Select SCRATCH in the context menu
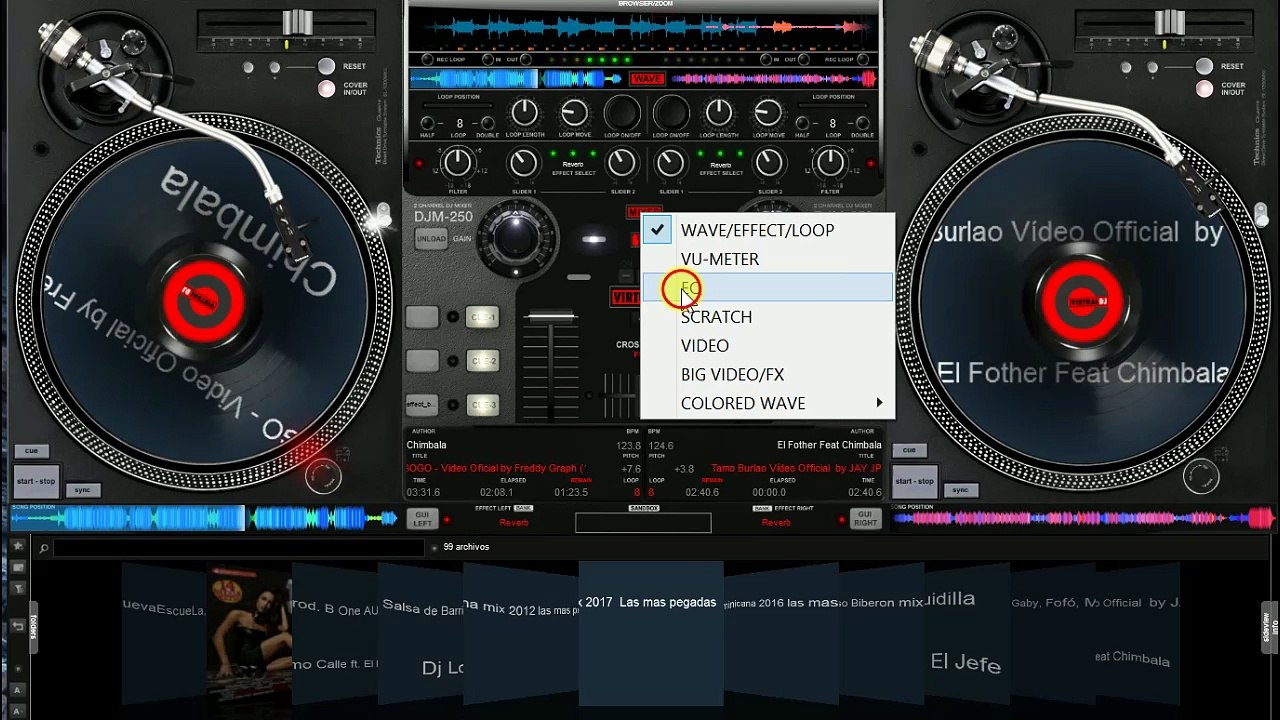1280x720 pixels. pos(767,317)
